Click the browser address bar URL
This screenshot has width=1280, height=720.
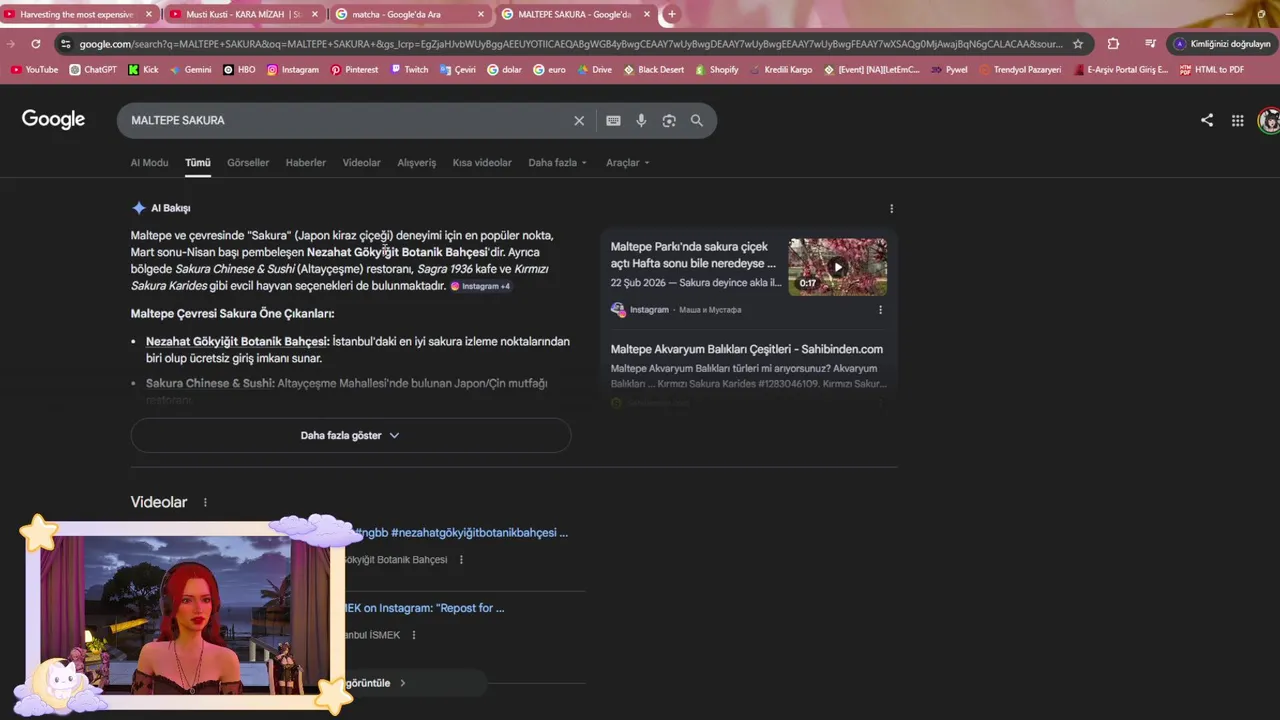pyautogui.click(x=570, y=44)
